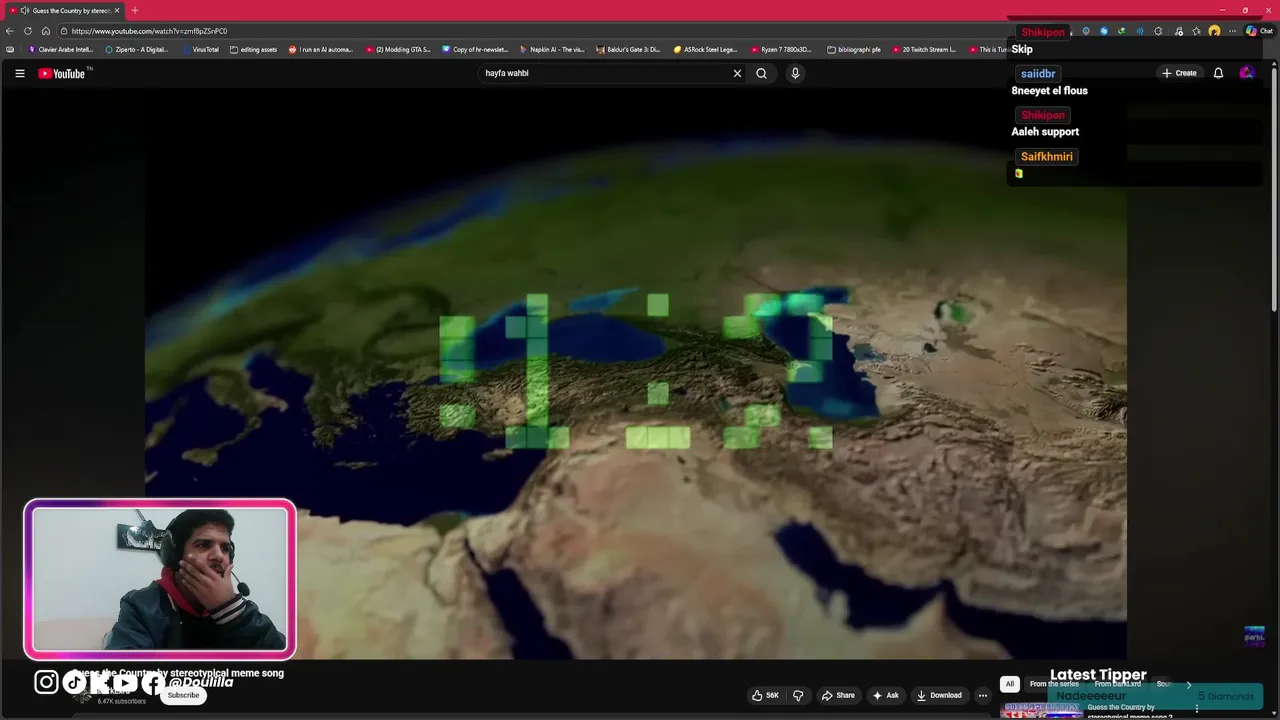The height and width of the screenshot is (720, 1280).
Task: Open the "Baldur's Gate 3" bookmark
Action: (x=628, y=49)
